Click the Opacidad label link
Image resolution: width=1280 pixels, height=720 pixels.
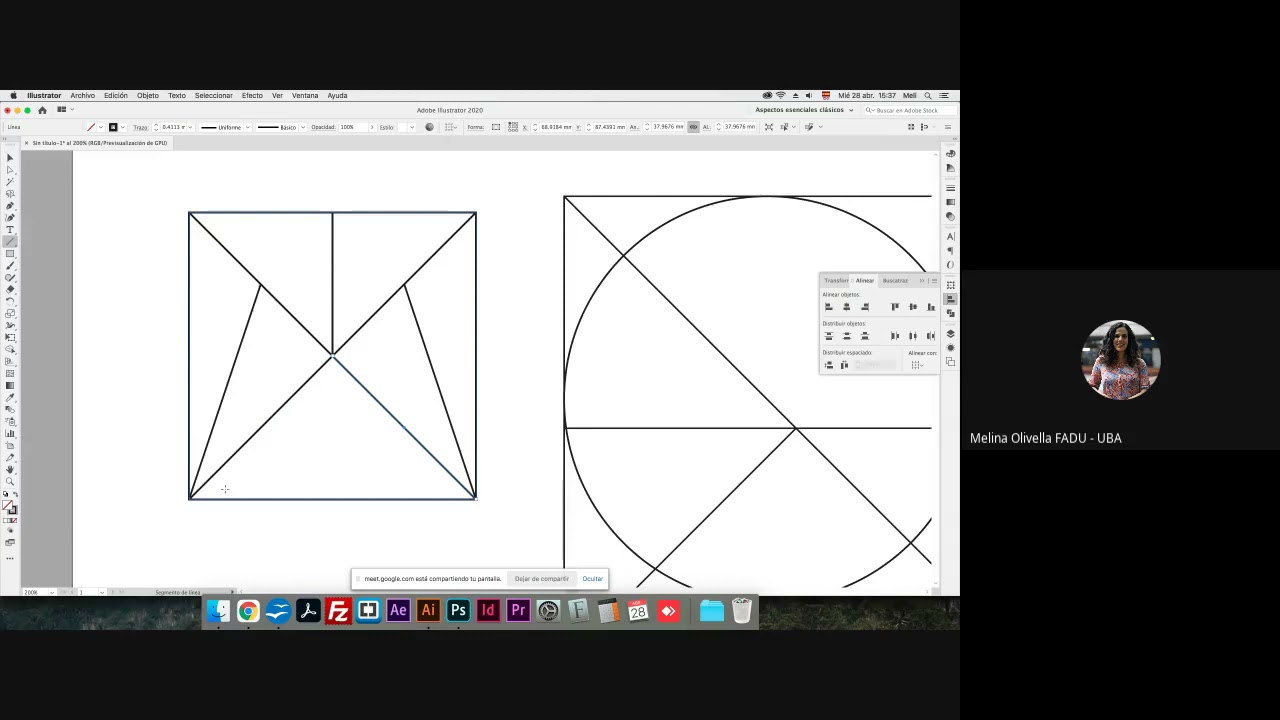pos(323,127)
